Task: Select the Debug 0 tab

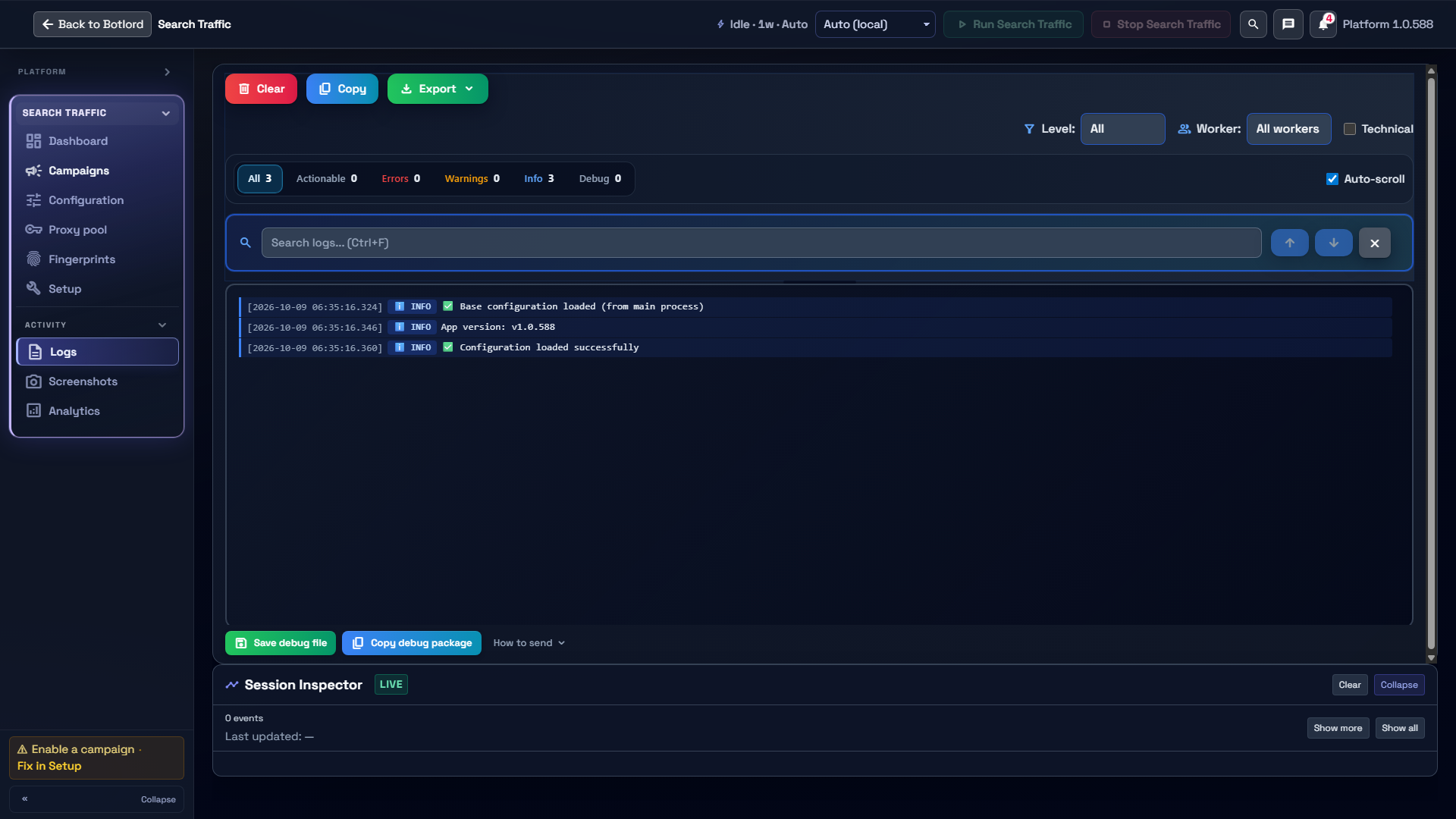Action: 600,179
